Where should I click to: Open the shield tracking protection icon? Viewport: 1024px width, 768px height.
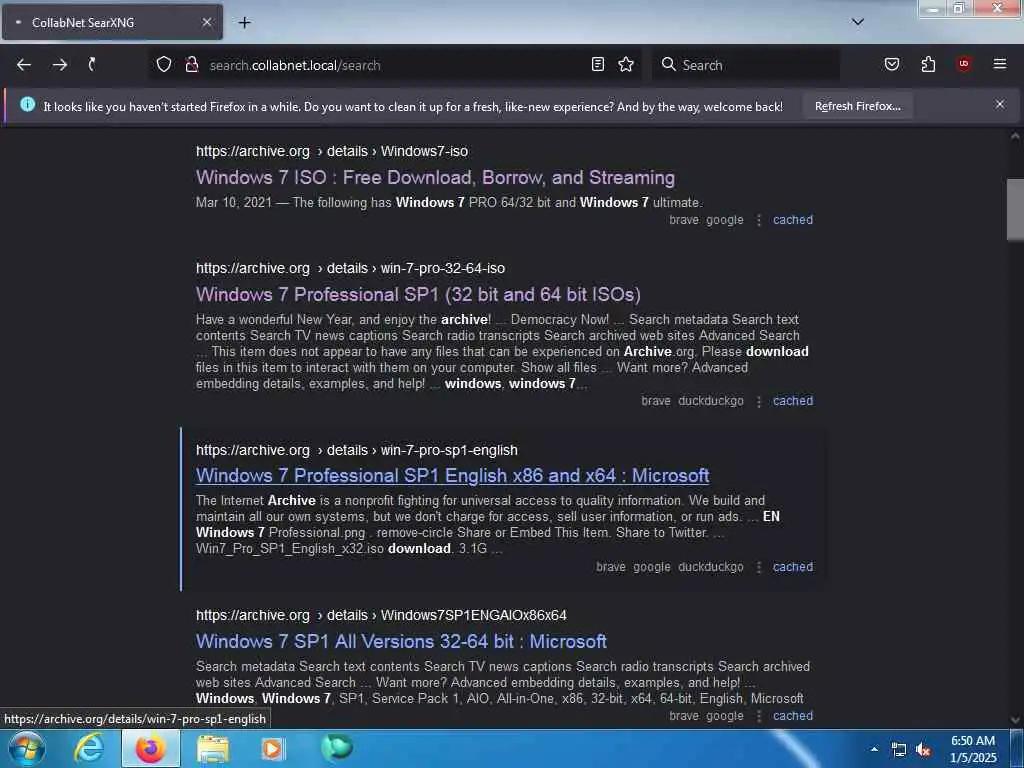[164, 64]
